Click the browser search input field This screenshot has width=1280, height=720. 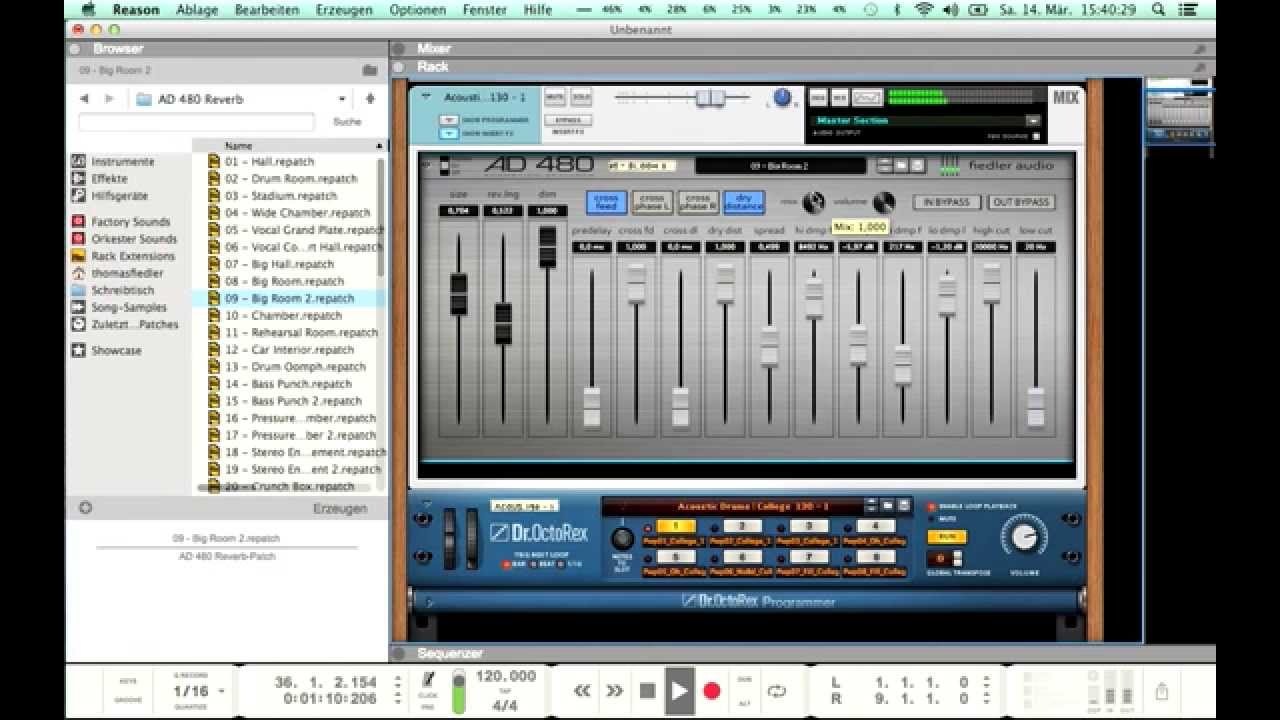(x=196, y=122)
